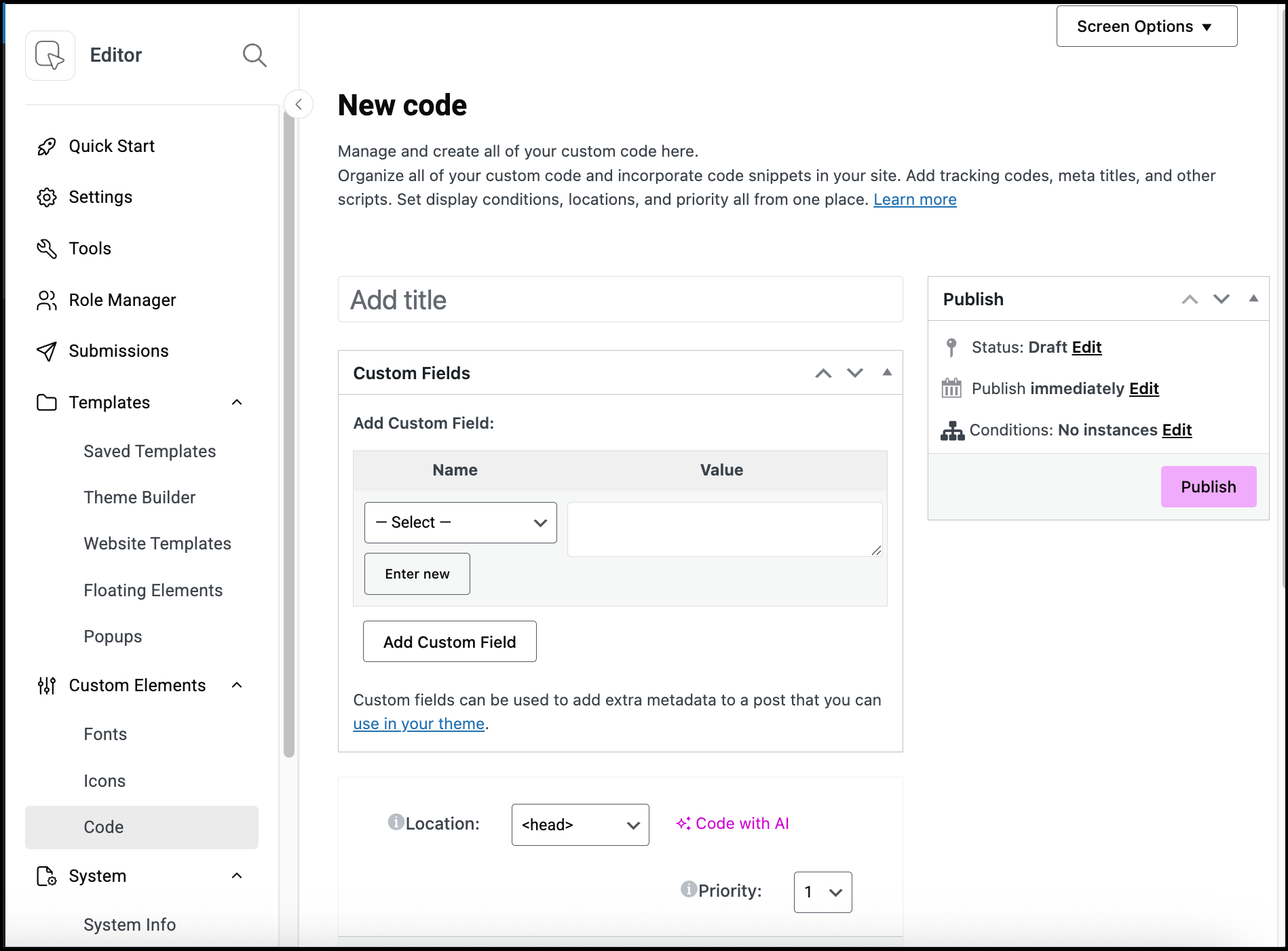1288x951 pixels.
Task: Go to Role Manager in the sidebar
Action: [122, 300]
